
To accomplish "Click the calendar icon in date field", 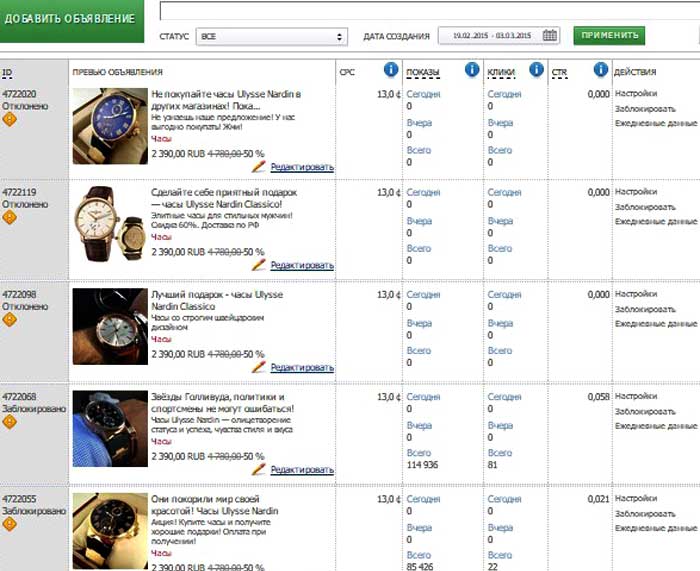I will click(x=550, y=35).
